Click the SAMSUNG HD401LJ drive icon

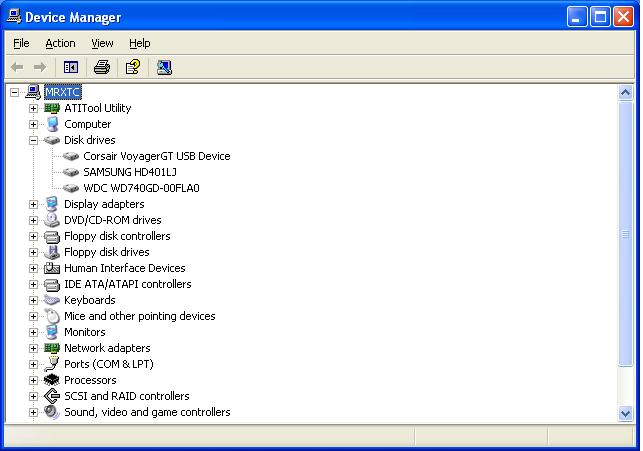[71, 172]
